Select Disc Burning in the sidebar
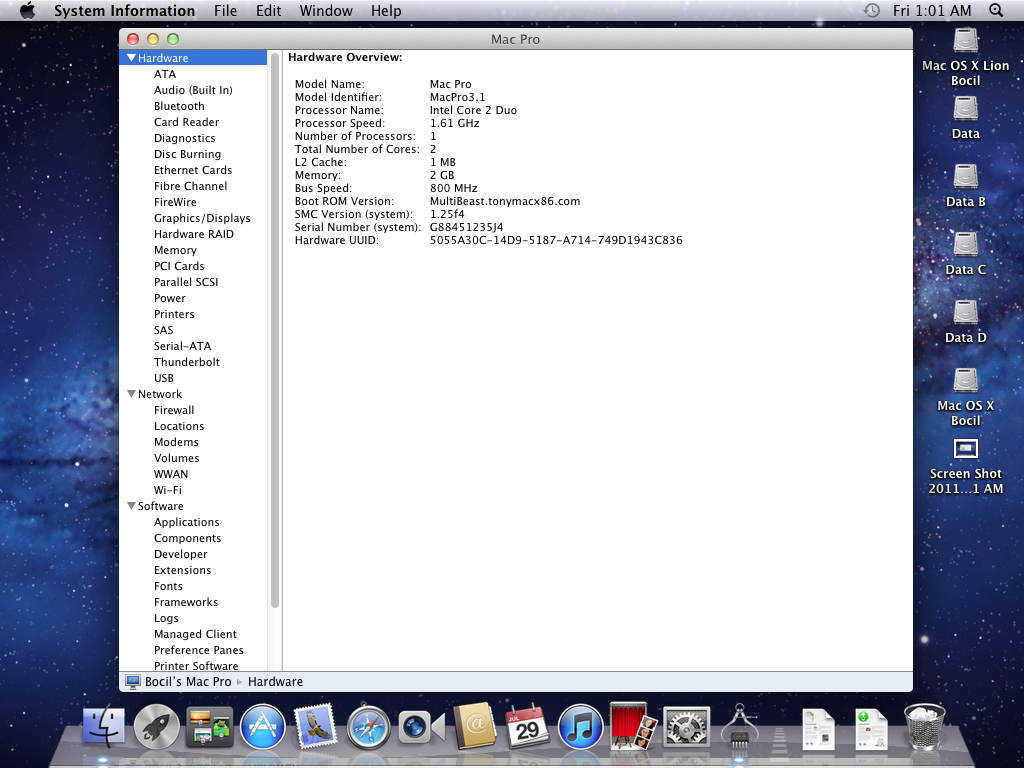This screenshot has width=1024, height=768. point(187,153)
